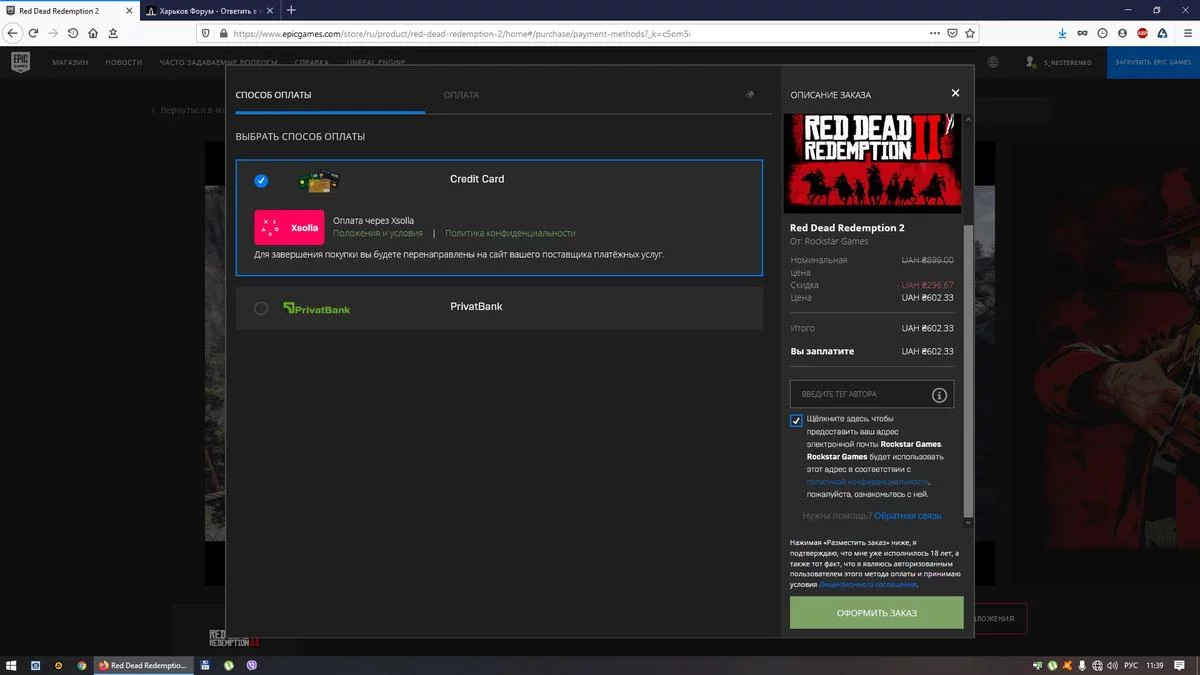Viewport: 1200px width, 675px height.
Task: Bookmark this page with the star icon
Action: [970, 33]
